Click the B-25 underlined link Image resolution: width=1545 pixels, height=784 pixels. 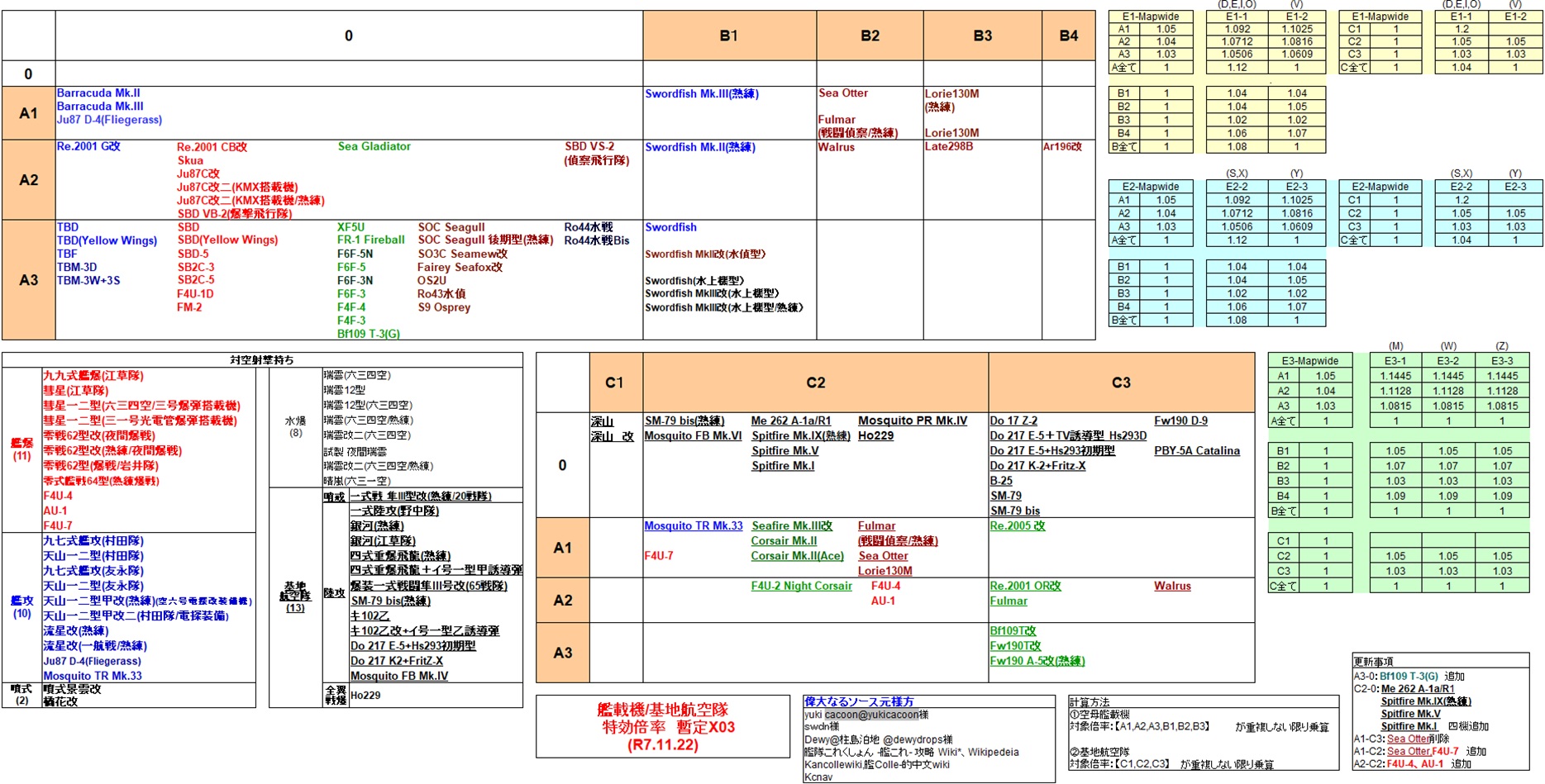pos(1001,481)
